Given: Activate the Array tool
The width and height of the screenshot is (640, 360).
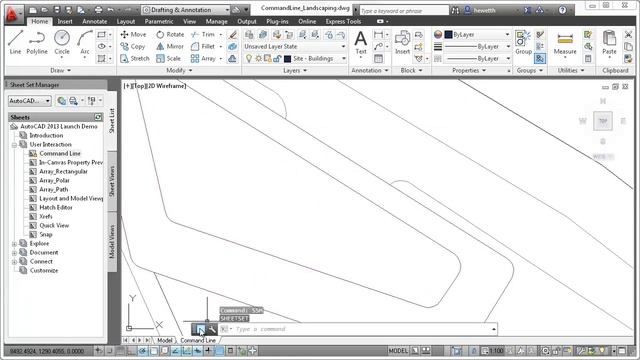Looking at the screenshot, I should 203,58.
